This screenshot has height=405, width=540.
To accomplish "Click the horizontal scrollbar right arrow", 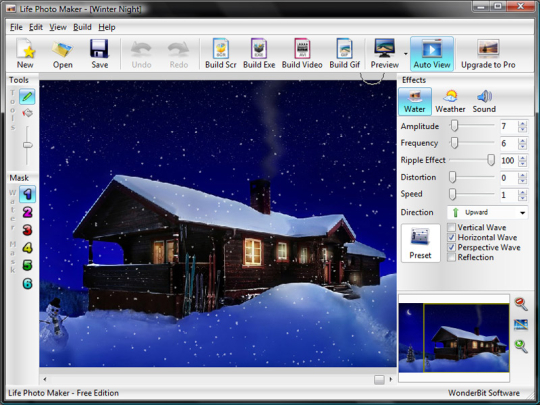I will pyautogui.click(x=391, y=380).
